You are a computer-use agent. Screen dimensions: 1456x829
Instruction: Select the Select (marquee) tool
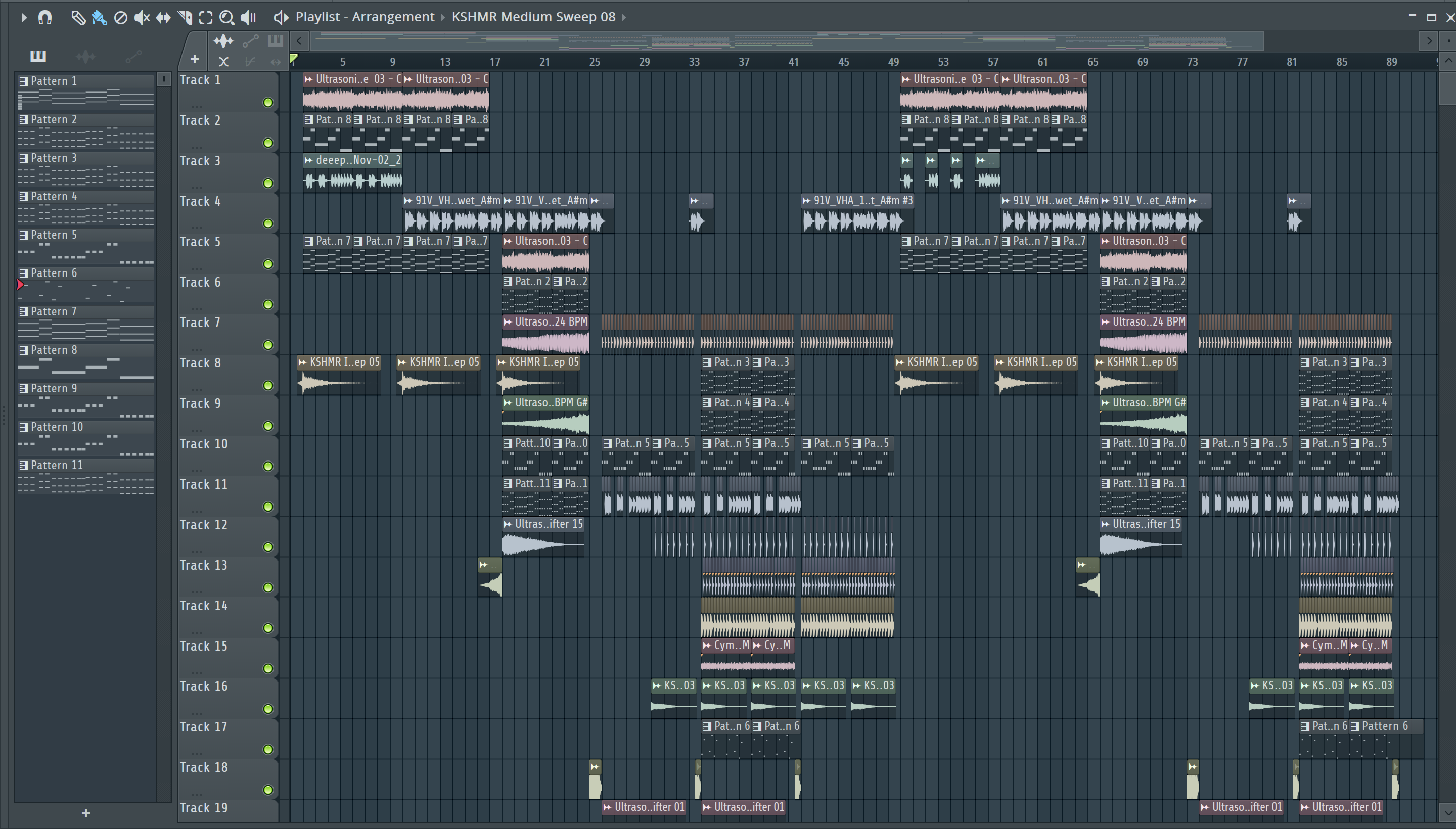pos(206,18)
